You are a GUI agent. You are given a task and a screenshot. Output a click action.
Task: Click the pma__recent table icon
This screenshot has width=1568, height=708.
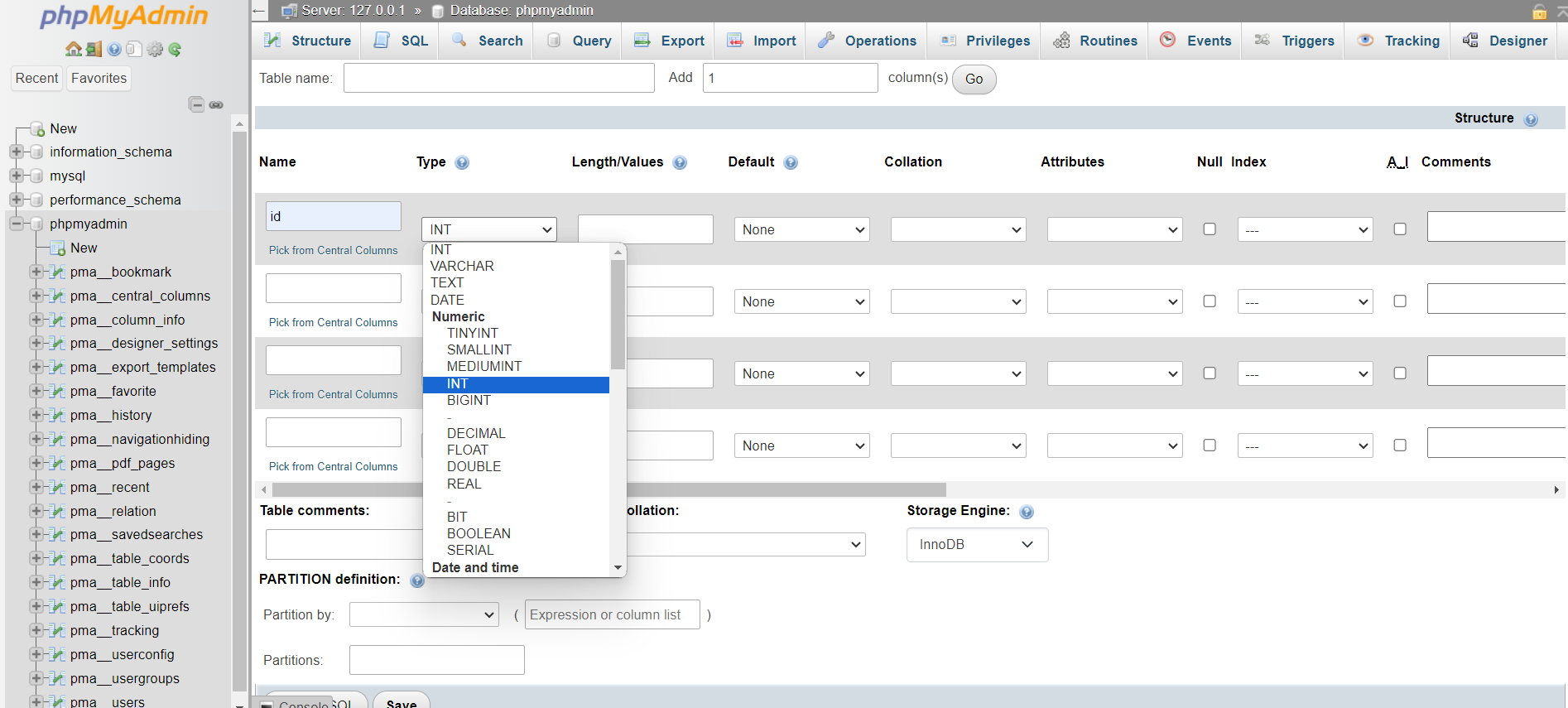tap(57, 487)
